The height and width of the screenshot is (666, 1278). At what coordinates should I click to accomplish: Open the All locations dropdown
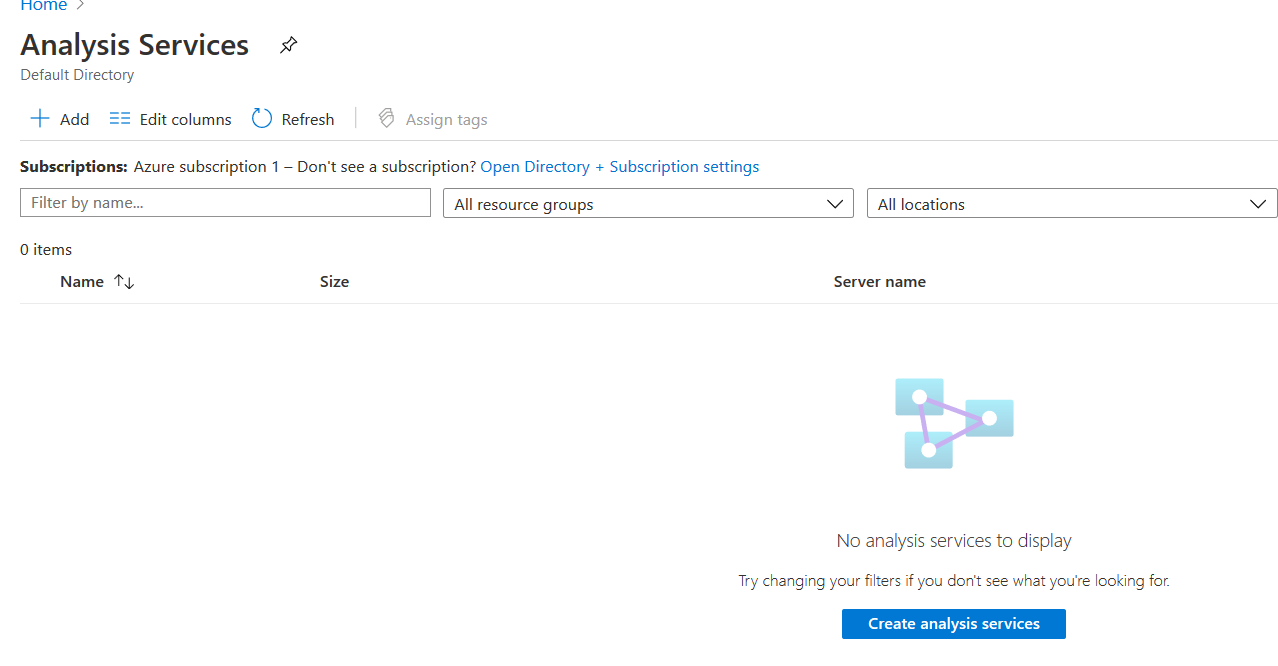1071,203
